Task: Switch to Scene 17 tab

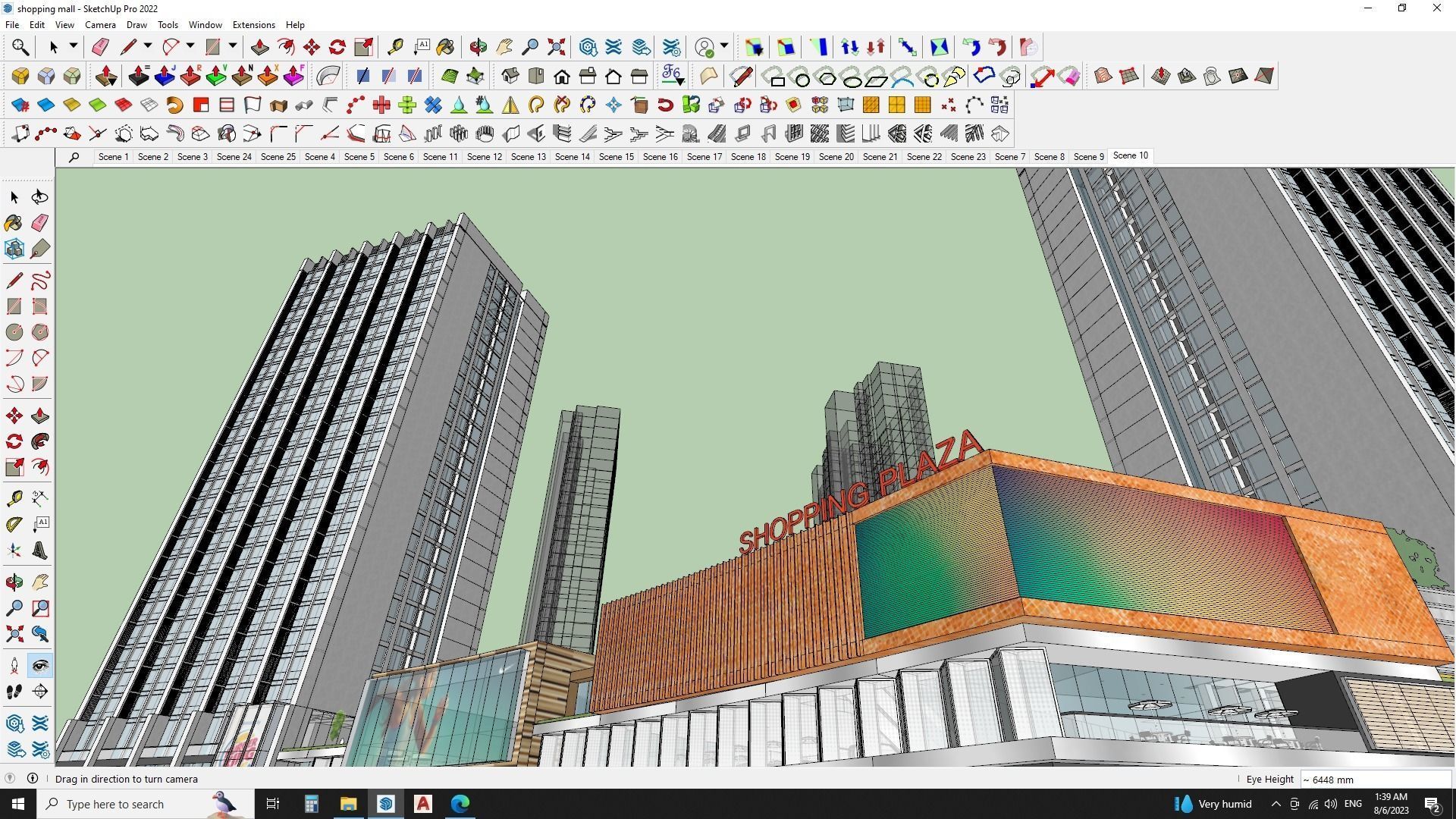Action: point(704,156)
